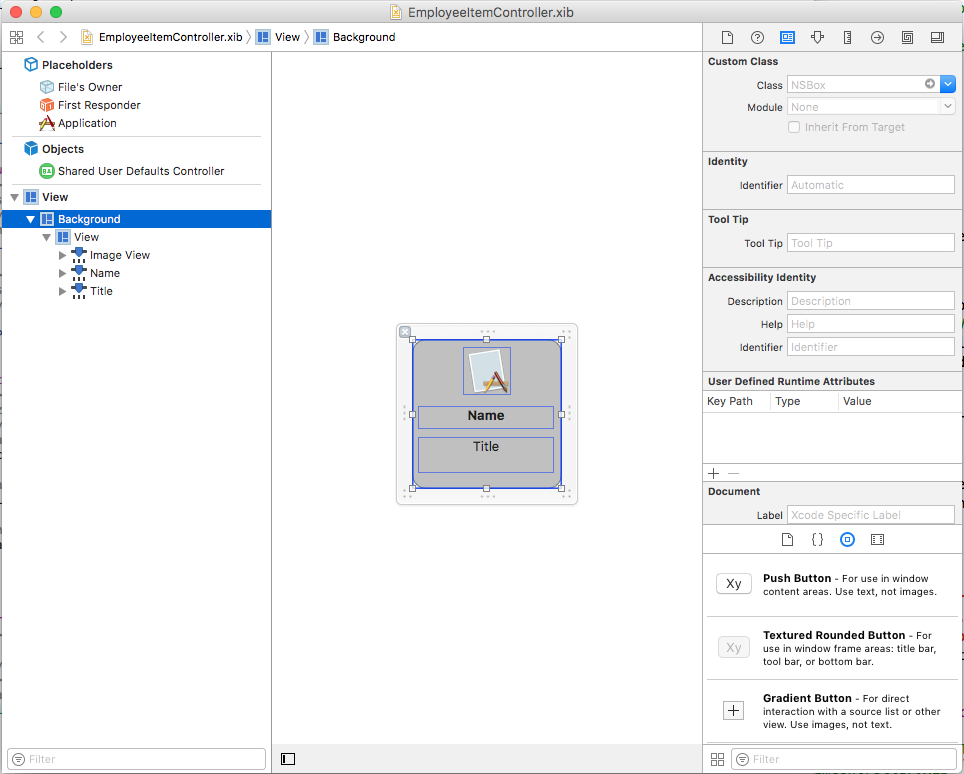
Task: Add a user defined runtime attribute
Action: [713, 473]
